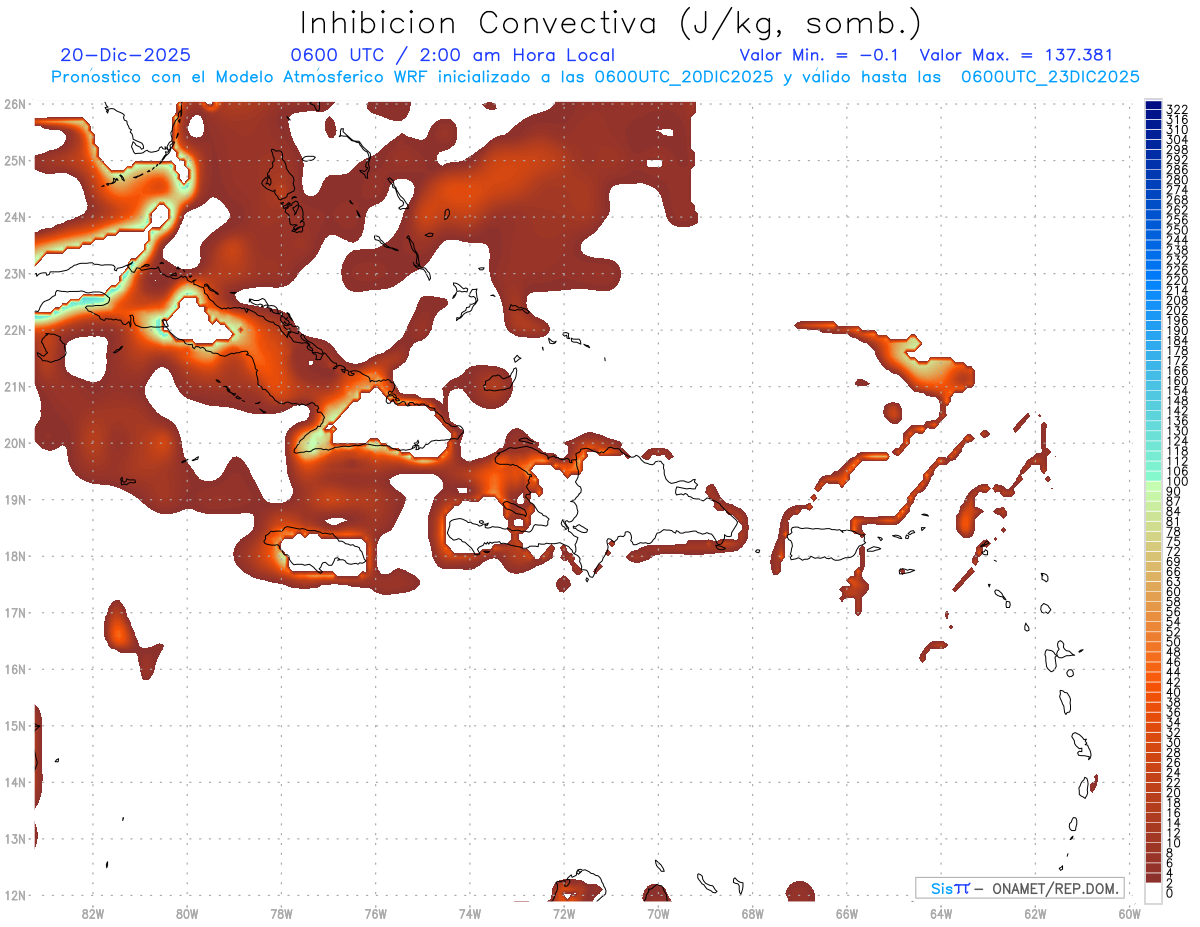Screen dimensions: 1200x927
Task: Click the 19N latitude label
Action: point(15,499)
